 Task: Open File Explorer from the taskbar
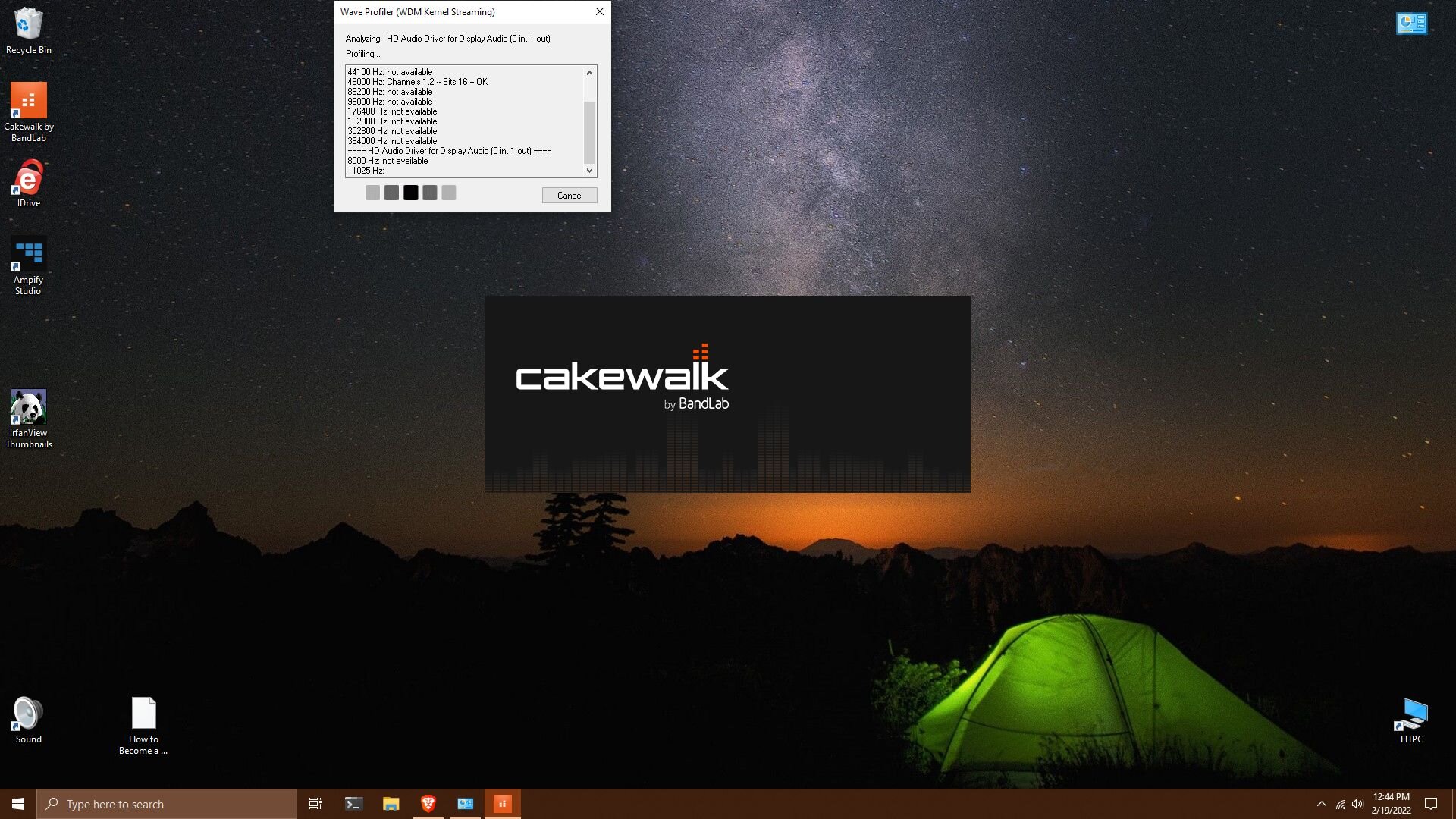coord(391,803)
